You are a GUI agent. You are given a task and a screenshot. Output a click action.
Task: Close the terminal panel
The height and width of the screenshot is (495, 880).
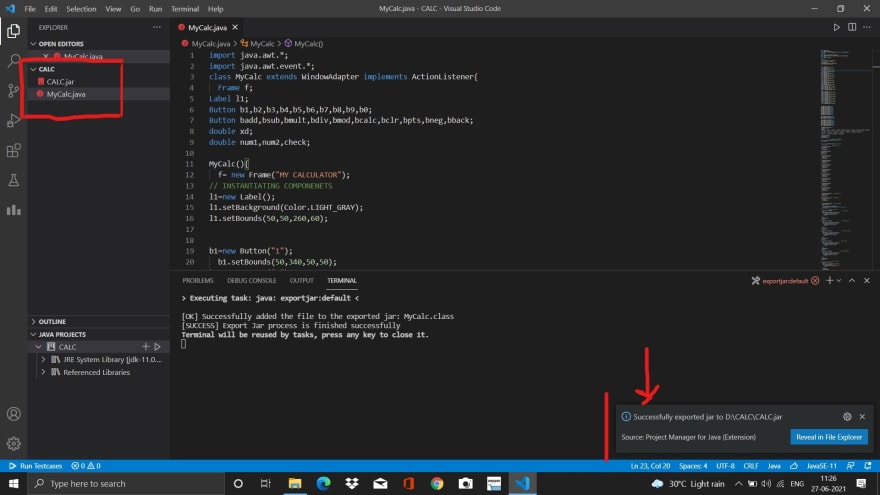(867, 281)
